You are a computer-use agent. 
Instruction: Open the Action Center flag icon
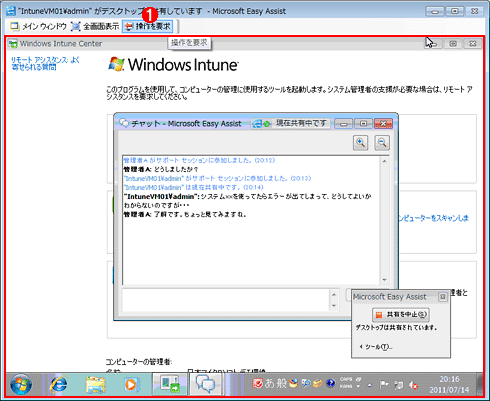pos(384,385)
